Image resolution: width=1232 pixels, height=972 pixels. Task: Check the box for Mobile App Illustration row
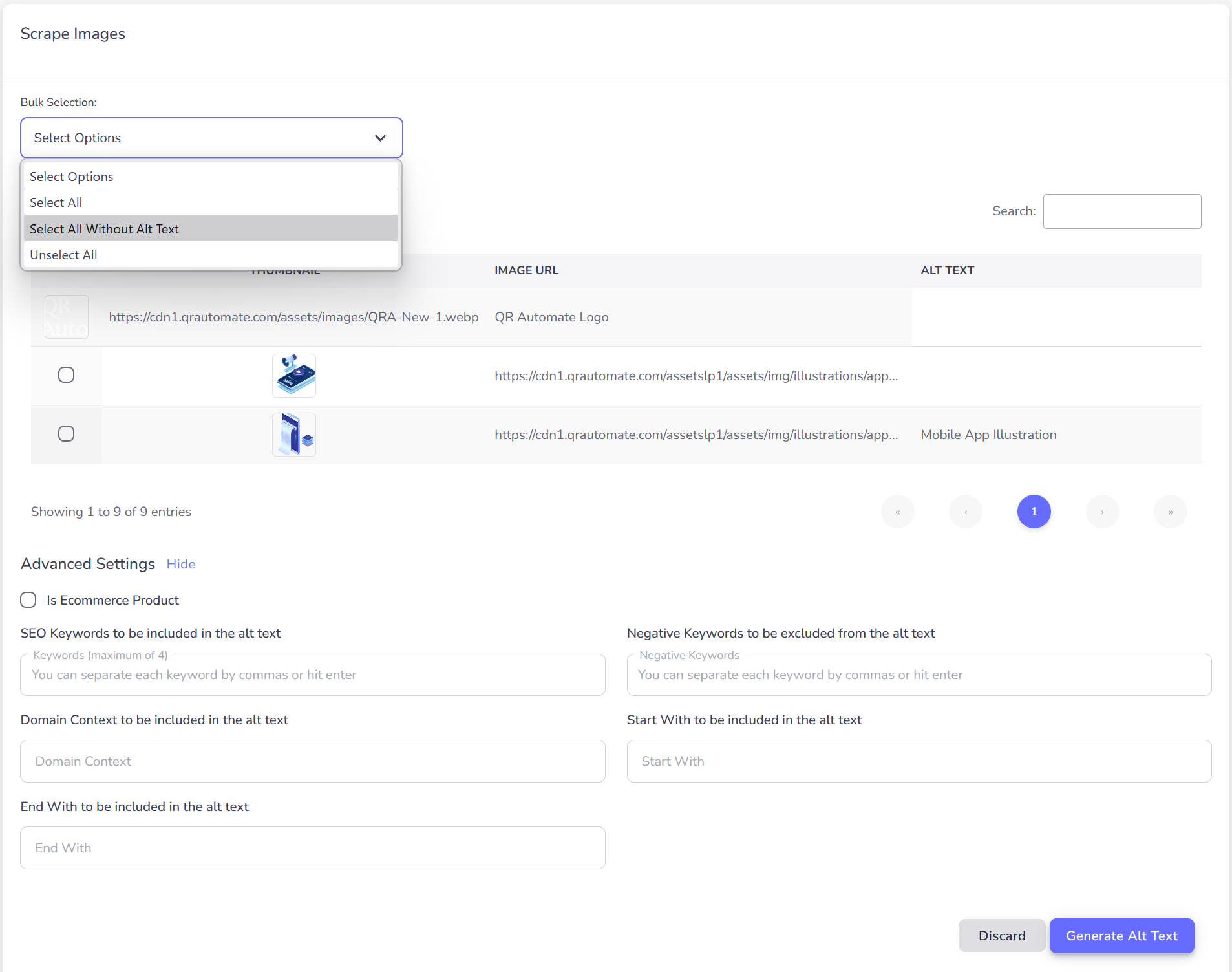pos(66,434)
